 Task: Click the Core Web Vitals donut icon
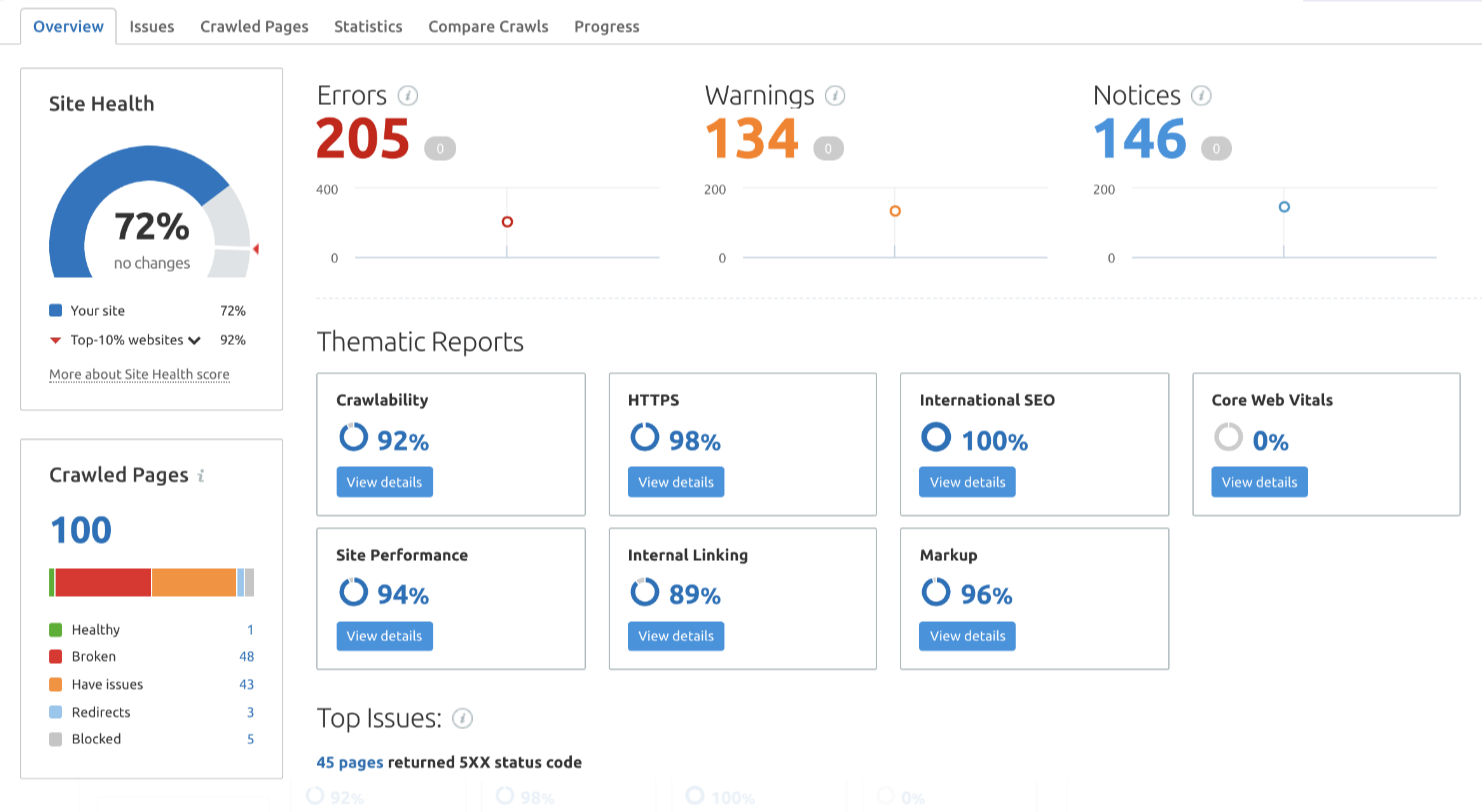[x=1227, y=438]
